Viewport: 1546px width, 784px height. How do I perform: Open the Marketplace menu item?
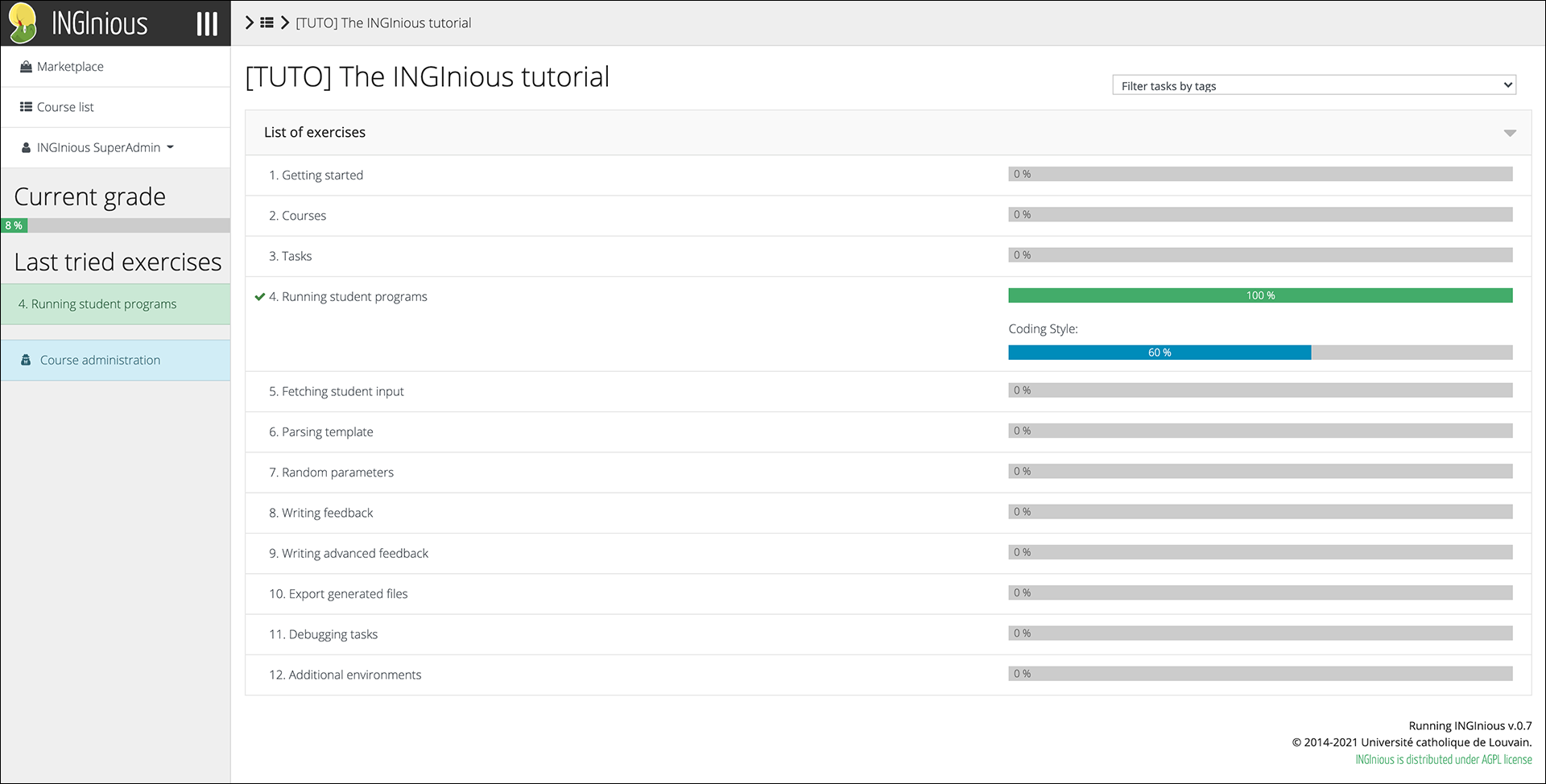pyautogui.click(x=115, y=67)
